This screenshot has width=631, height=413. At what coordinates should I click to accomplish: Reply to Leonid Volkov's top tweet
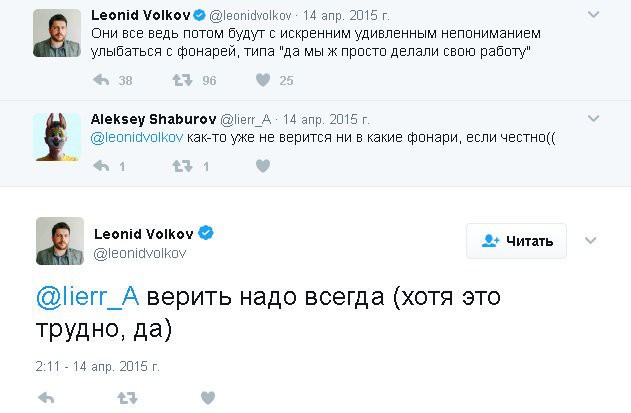[x=101, y=80]
